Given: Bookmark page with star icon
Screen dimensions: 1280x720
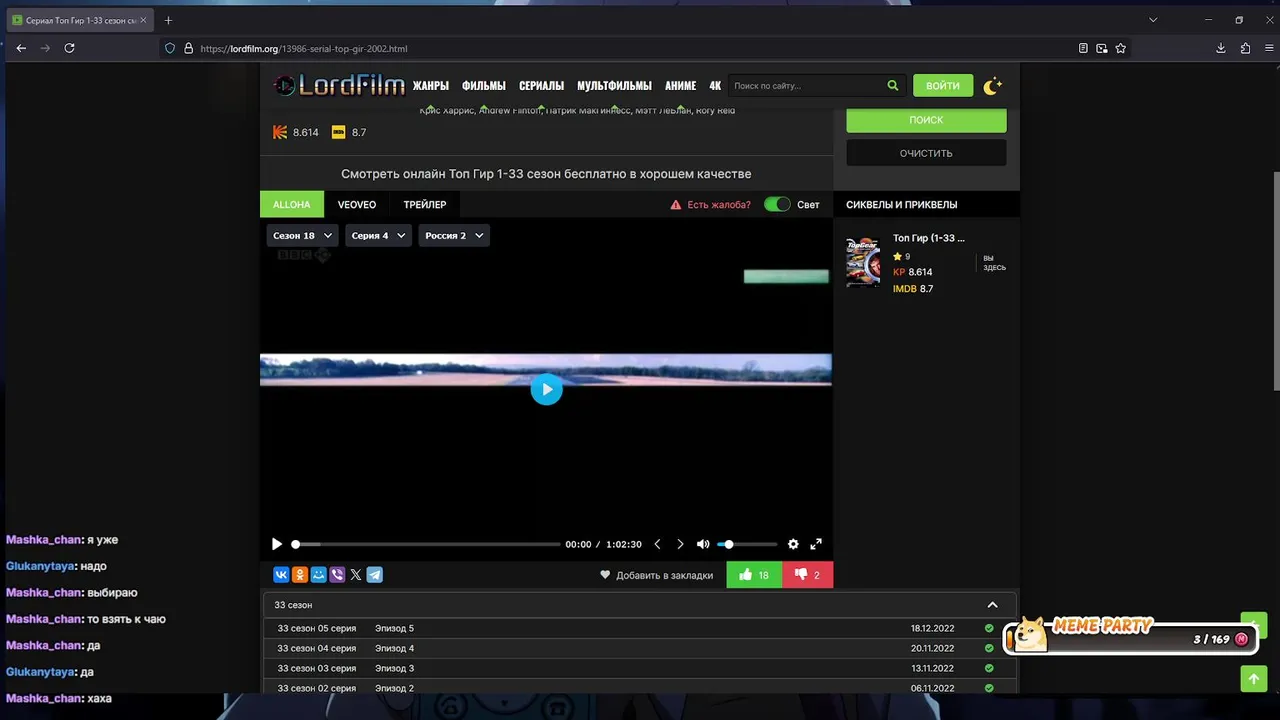Looking at the screenshot, I should pos(1121,48).
